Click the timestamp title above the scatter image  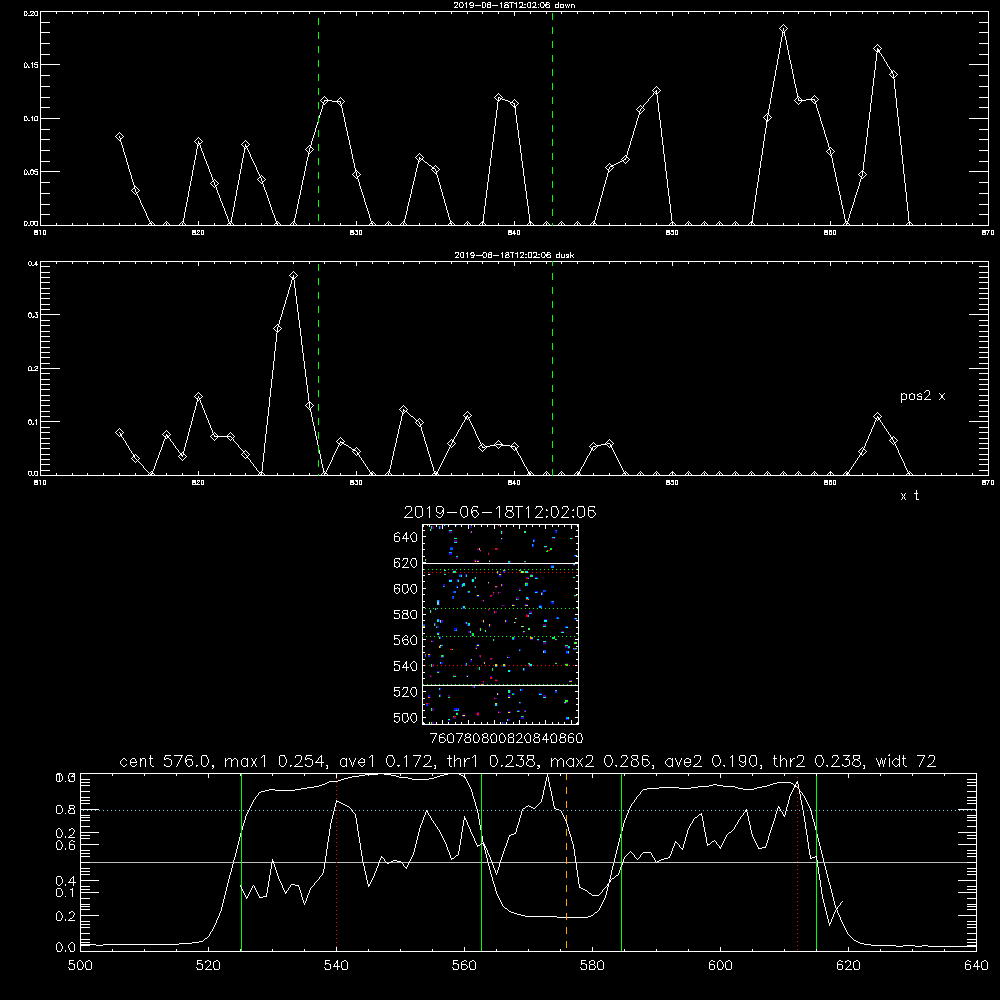500,512
